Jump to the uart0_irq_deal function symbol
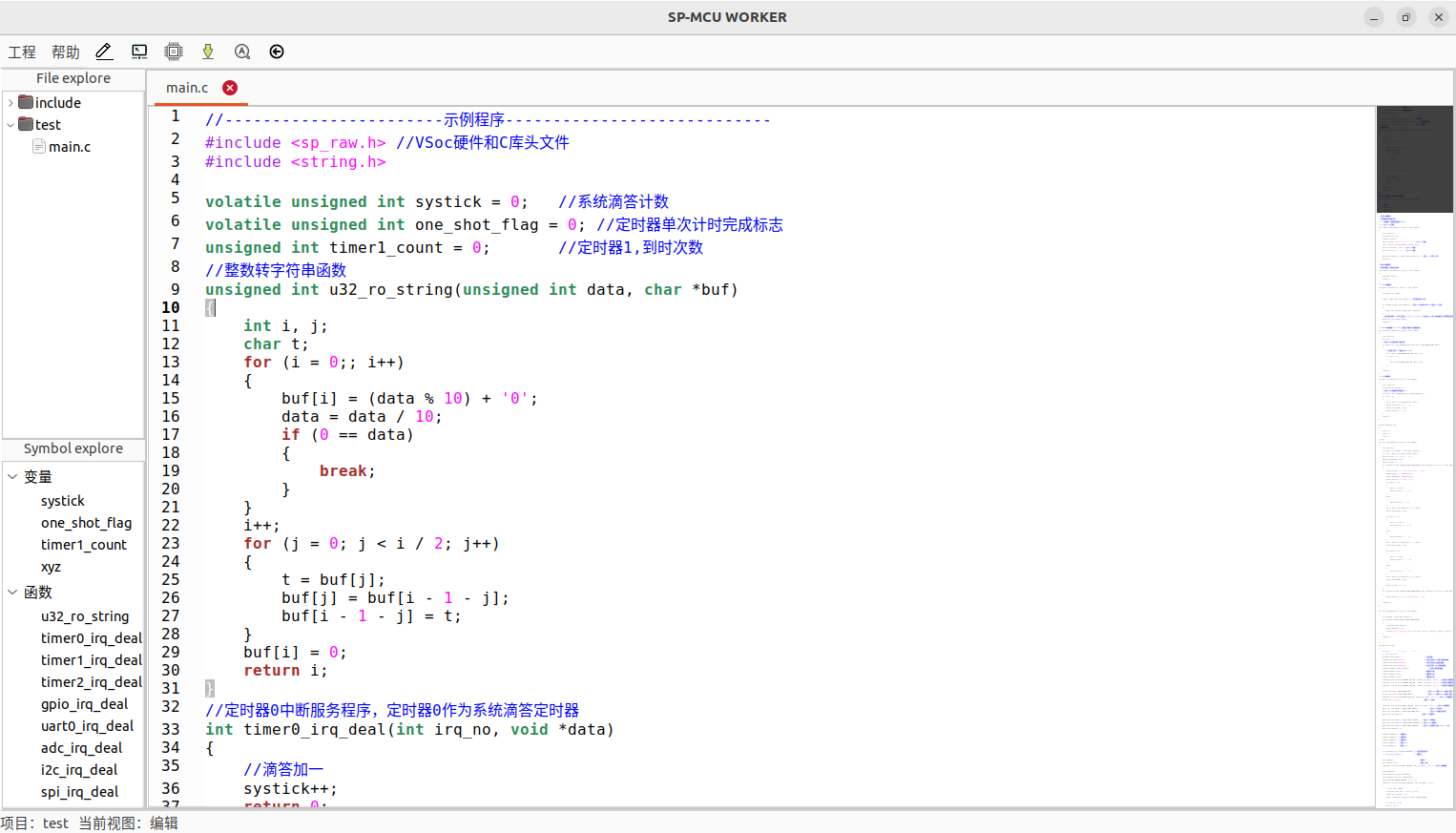1456x833 pixels. point(87,726)
